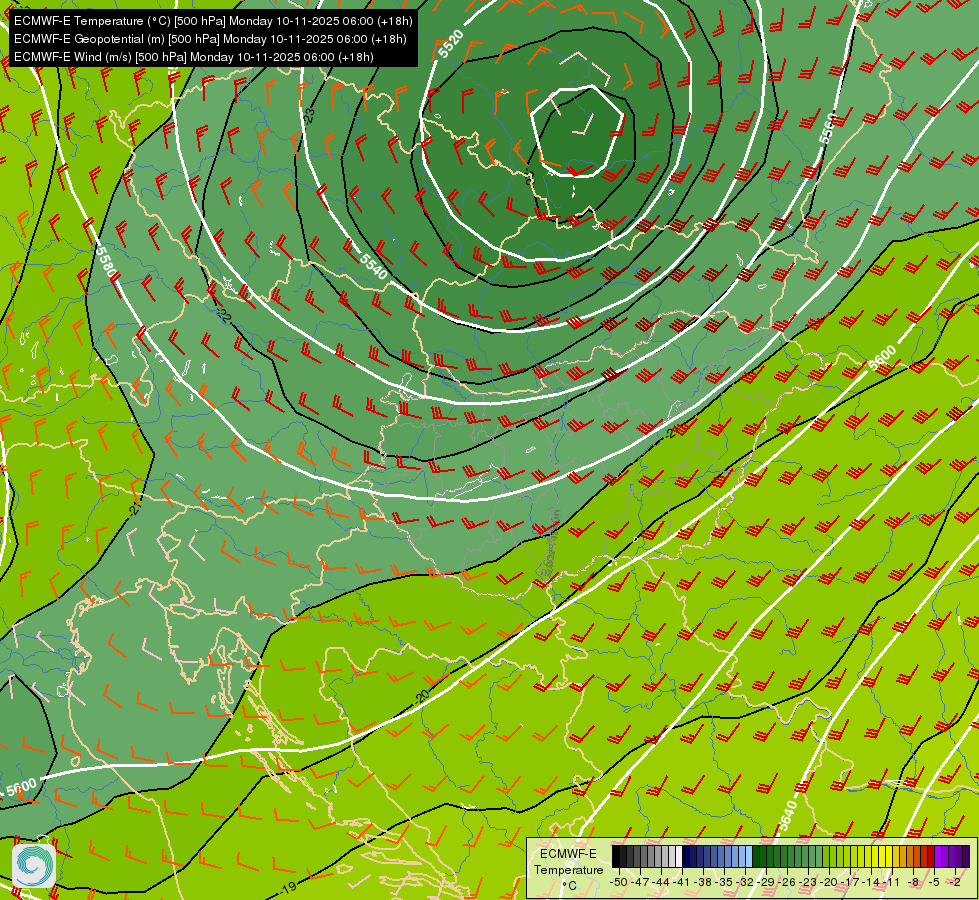
Task: Click the -22 isotherm label on map
Action: [x=224, y=315]
